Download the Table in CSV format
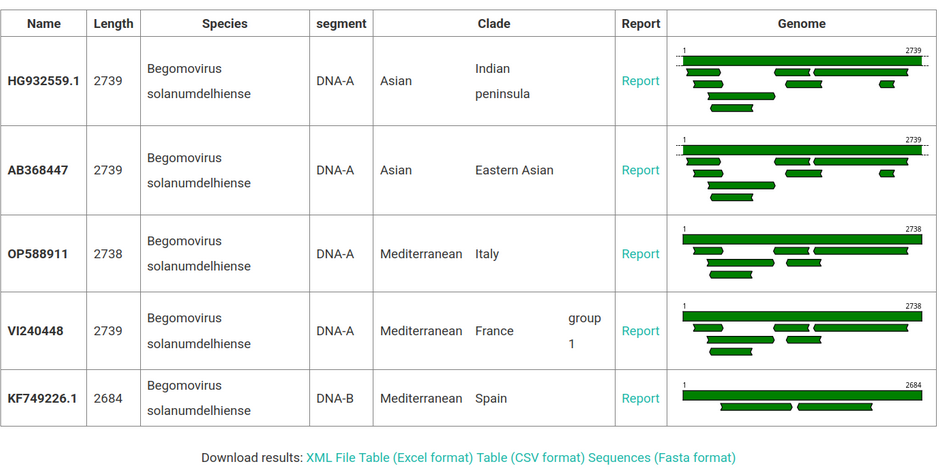946x473 pixels. (530, 458)
